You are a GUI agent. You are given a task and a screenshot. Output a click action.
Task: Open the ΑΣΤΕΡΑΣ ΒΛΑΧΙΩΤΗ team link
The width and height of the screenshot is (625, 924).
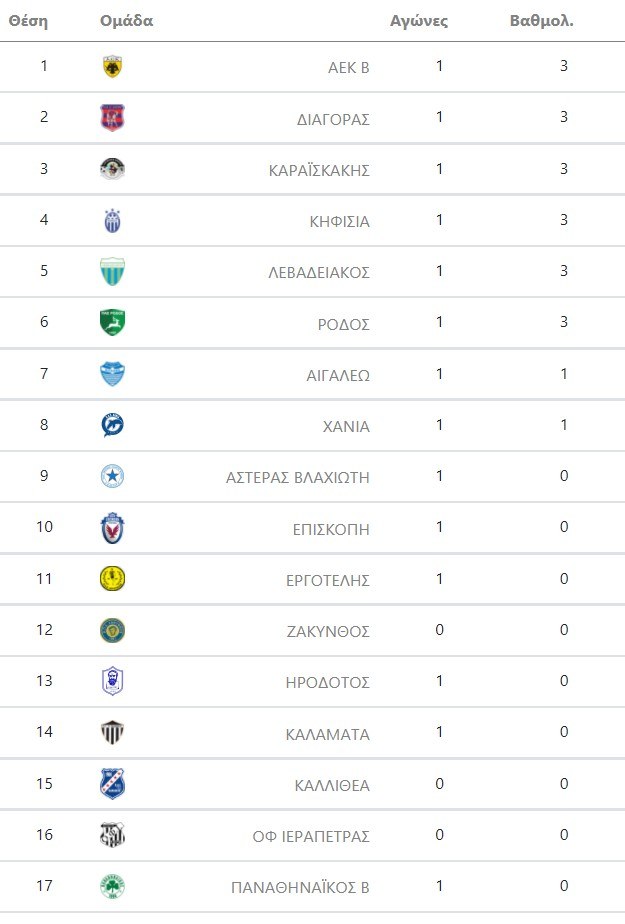coord(298,477)
